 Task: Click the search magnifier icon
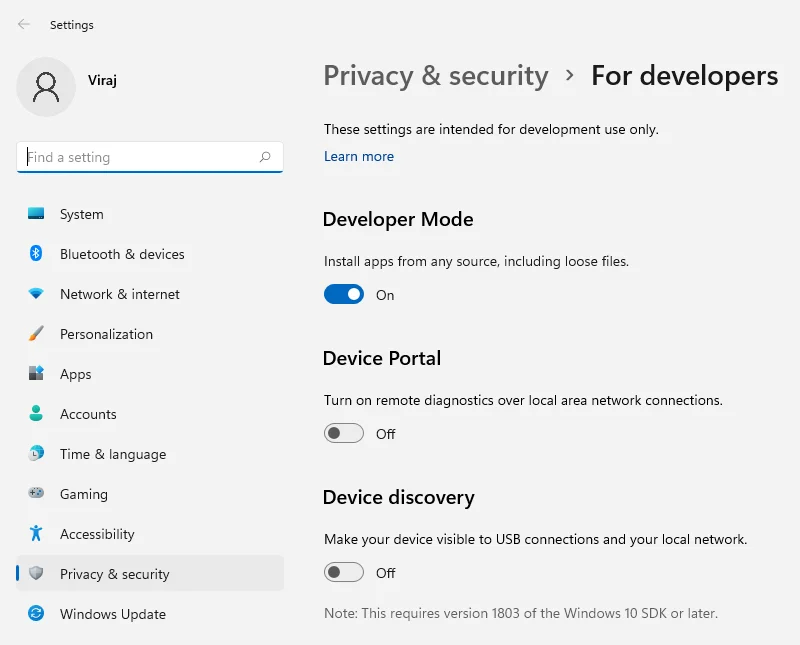click(x=265, y=157)
